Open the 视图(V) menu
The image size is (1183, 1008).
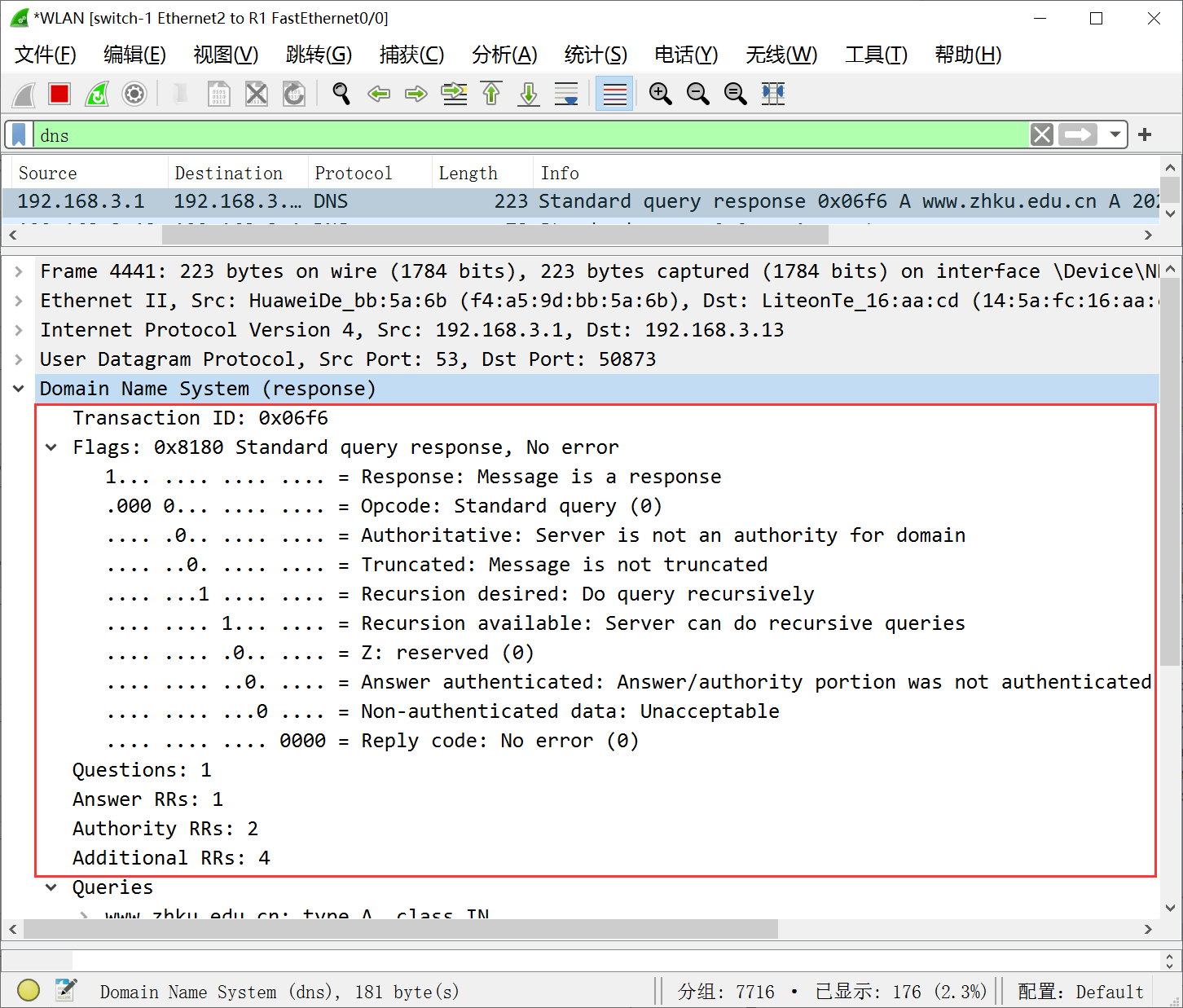226,55
